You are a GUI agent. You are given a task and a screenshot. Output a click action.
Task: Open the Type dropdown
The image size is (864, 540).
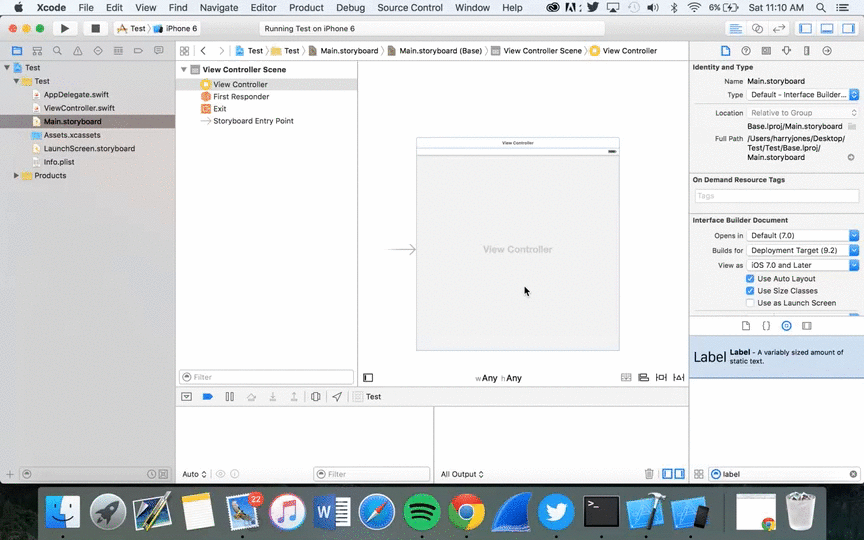803,95
